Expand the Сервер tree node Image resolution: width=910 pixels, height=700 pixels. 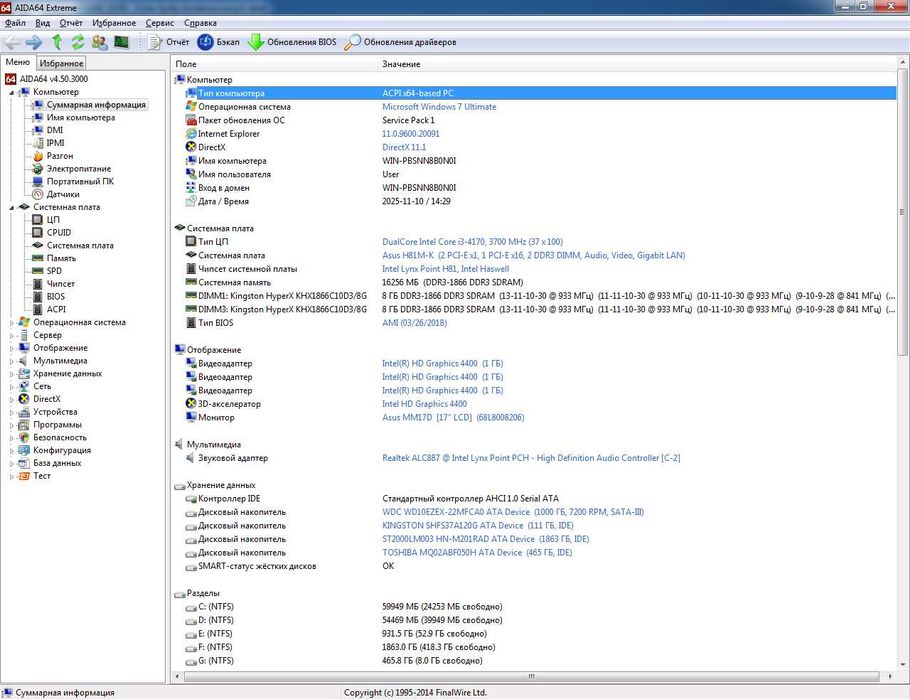click(x=11, y=335)
